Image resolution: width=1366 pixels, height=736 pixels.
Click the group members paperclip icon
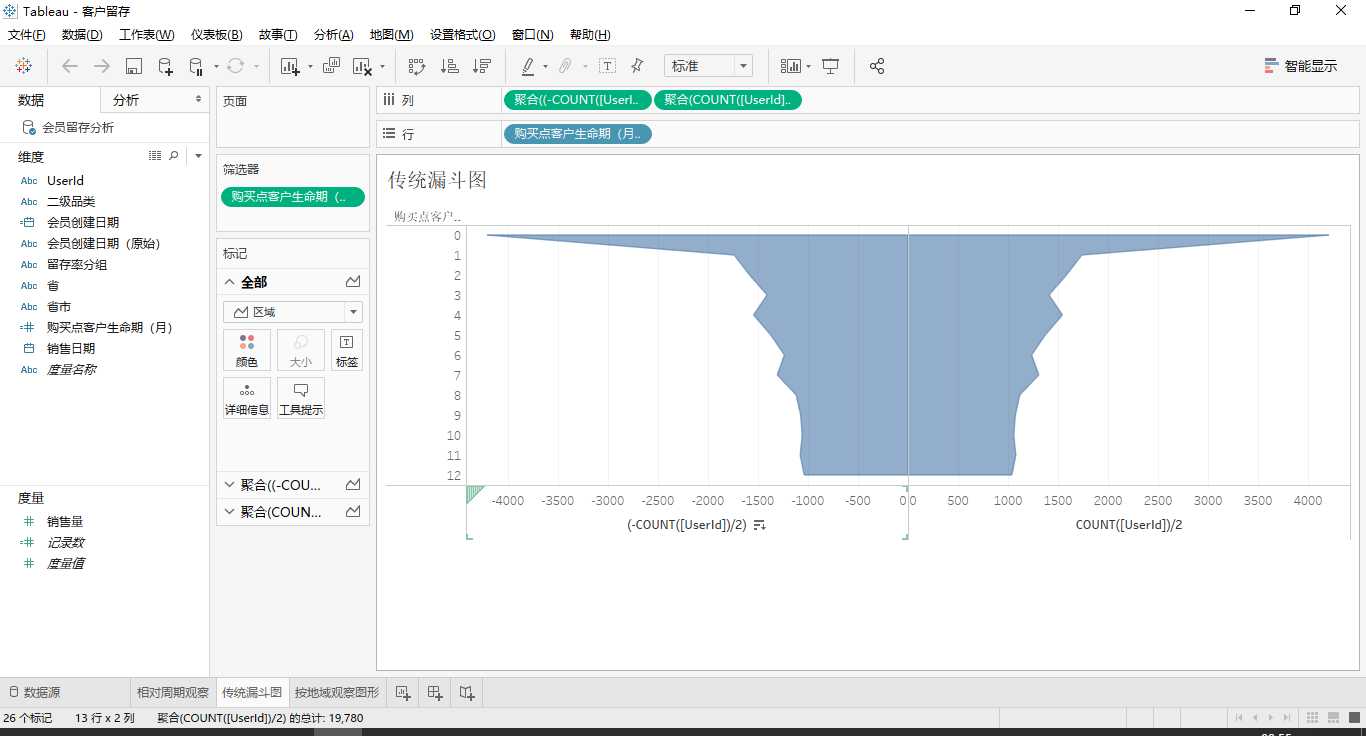pos(565,66)
